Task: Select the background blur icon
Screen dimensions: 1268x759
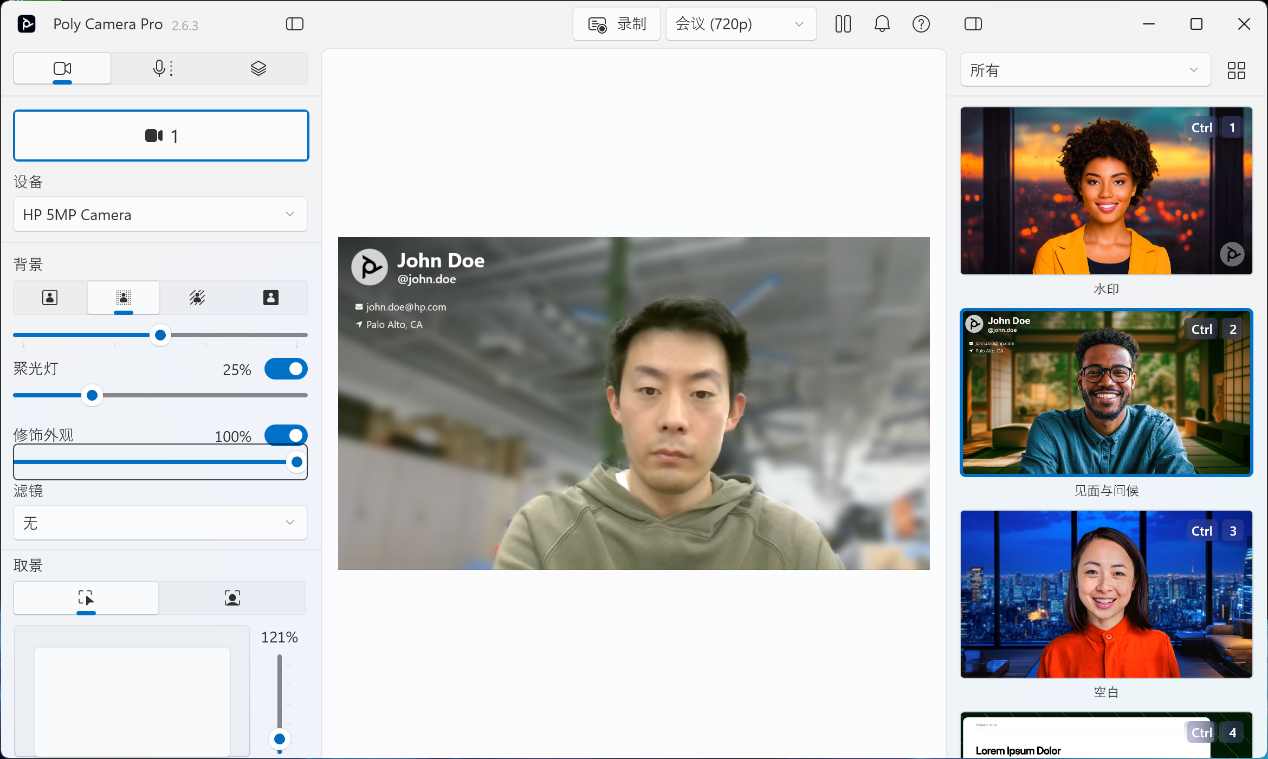Action: 123,297
